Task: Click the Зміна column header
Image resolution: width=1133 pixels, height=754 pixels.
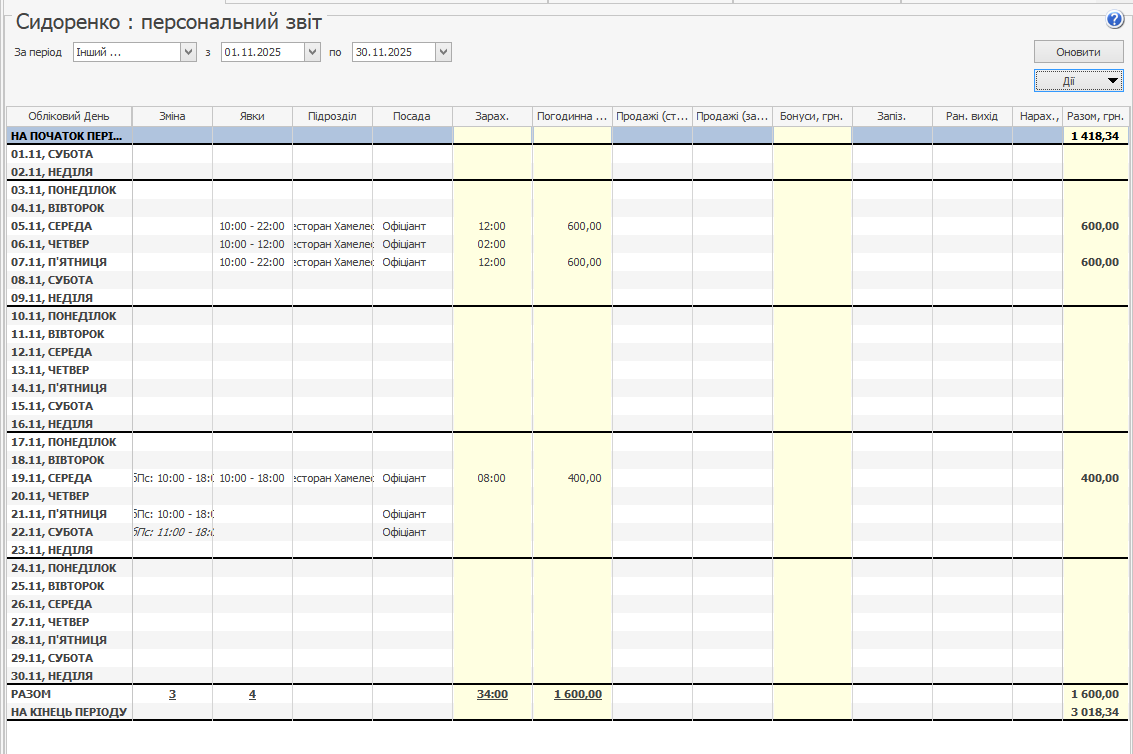Action: pos(172,116)
